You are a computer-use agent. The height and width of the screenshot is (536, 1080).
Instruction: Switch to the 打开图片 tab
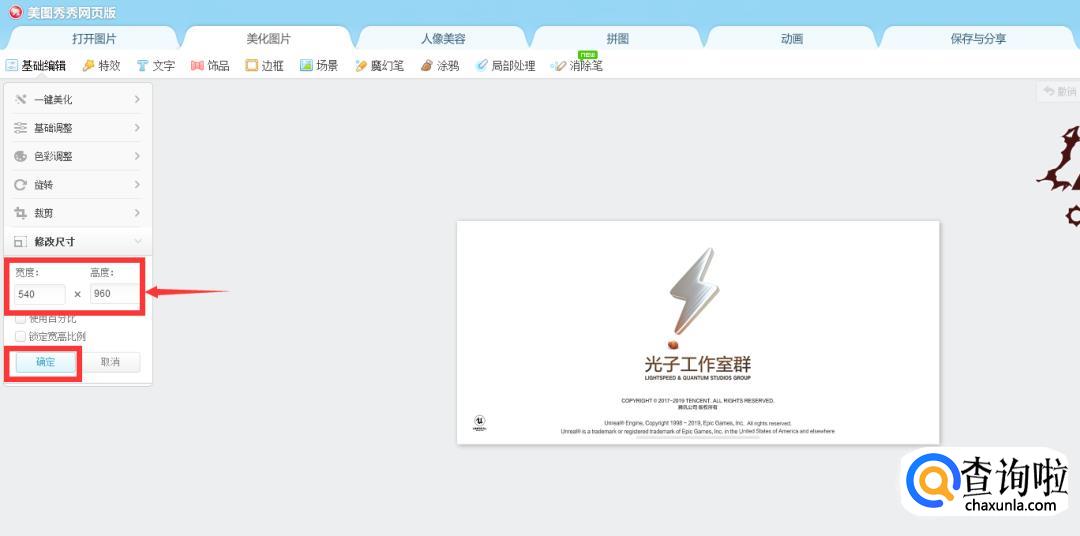[94, 39]
